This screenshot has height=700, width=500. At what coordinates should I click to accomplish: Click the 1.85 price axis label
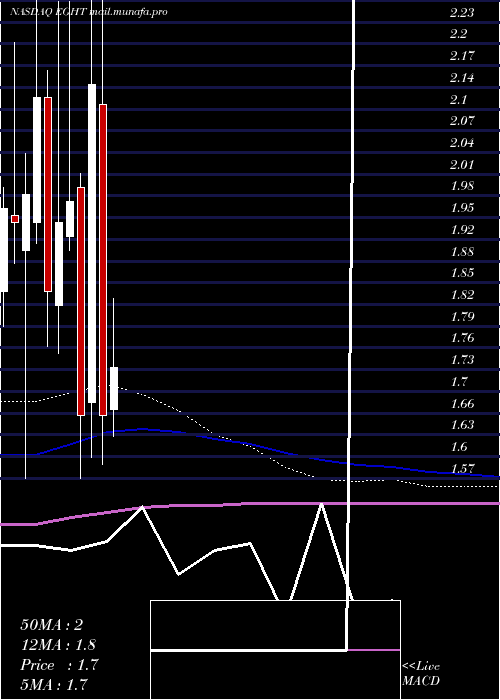point(462,273)
